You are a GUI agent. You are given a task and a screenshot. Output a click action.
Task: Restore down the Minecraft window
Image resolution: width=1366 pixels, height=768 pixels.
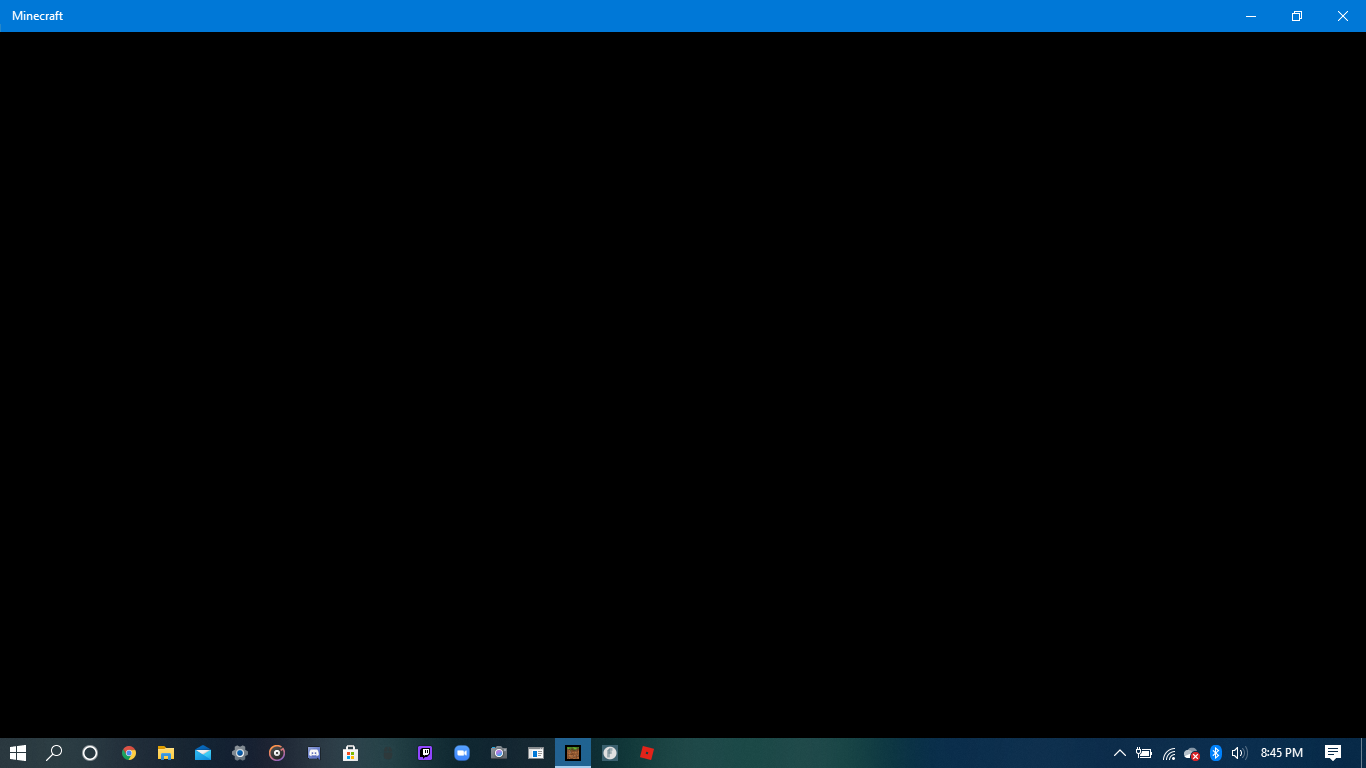1297,16
